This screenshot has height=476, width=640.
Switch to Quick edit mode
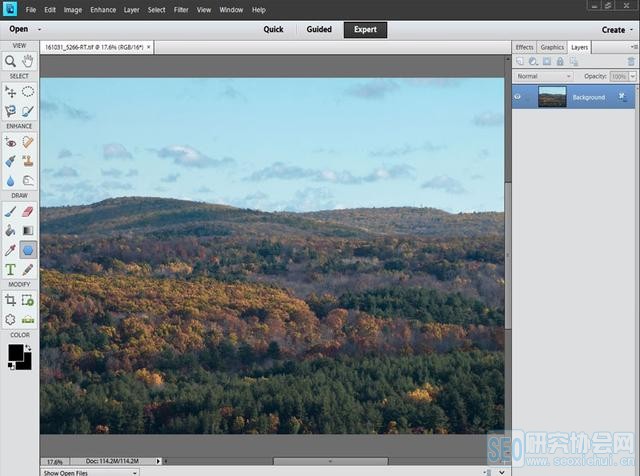tap(273, 29)
